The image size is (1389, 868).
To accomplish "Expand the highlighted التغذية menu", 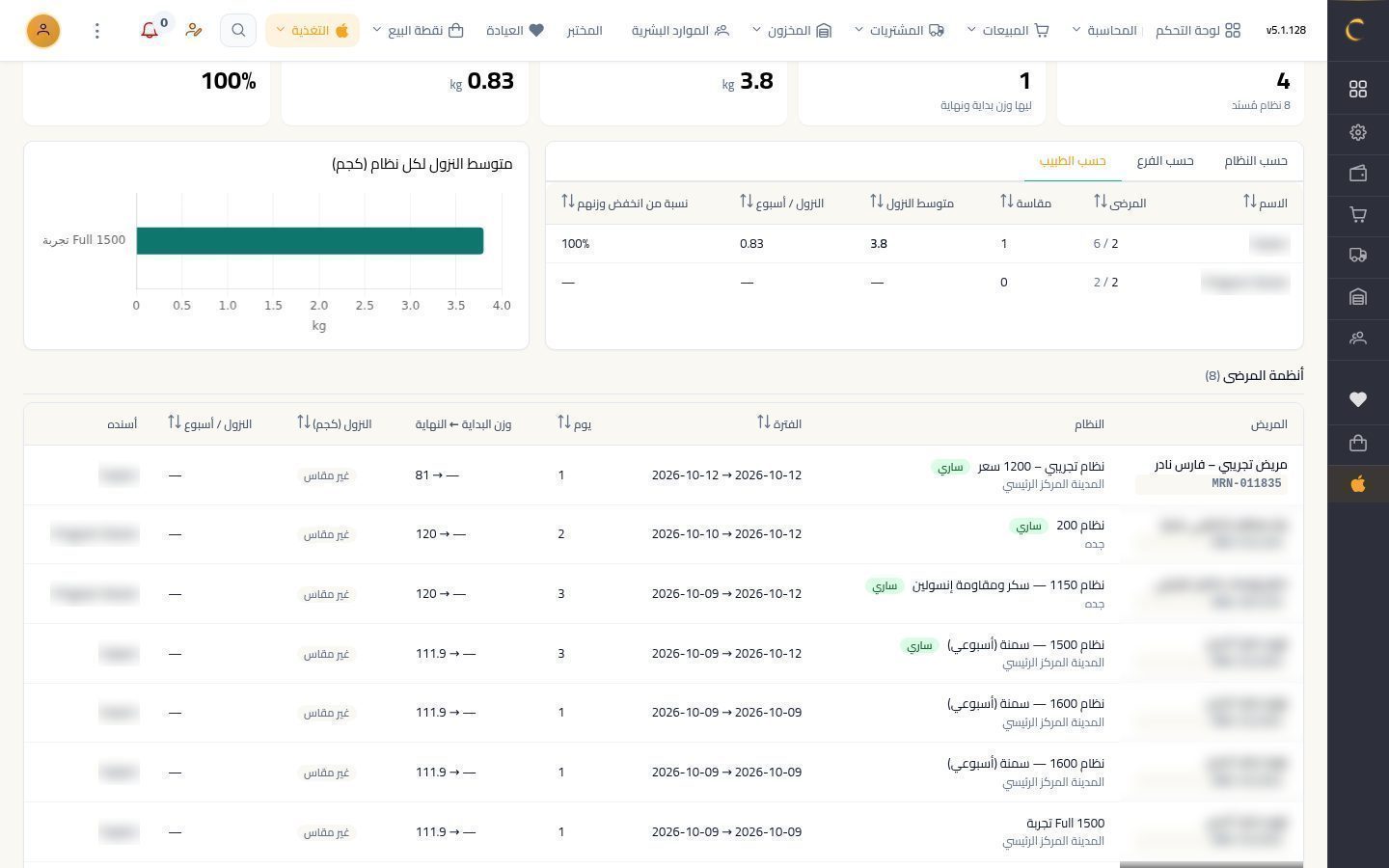I will [313, 30].
